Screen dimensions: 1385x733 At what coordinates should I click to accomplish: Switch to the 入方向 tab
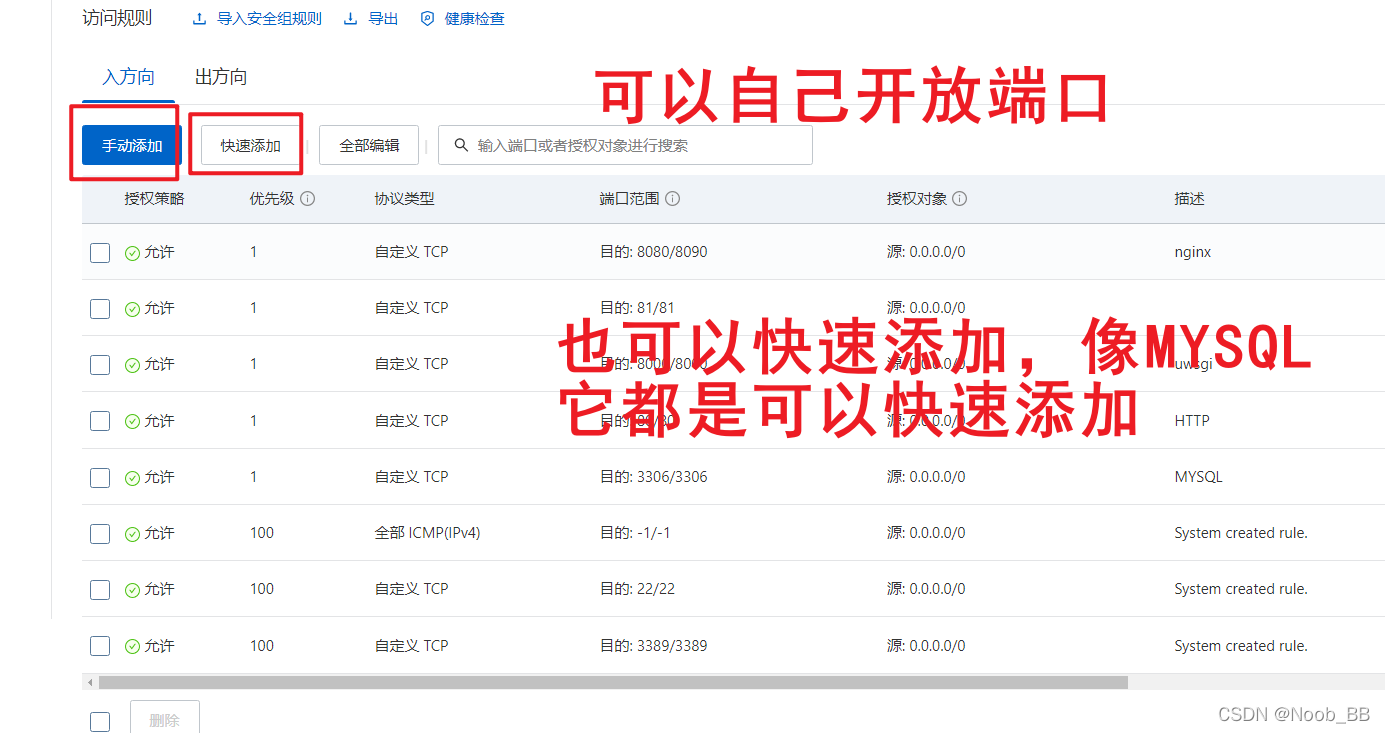pyautogui.click(x=127, y=77)
